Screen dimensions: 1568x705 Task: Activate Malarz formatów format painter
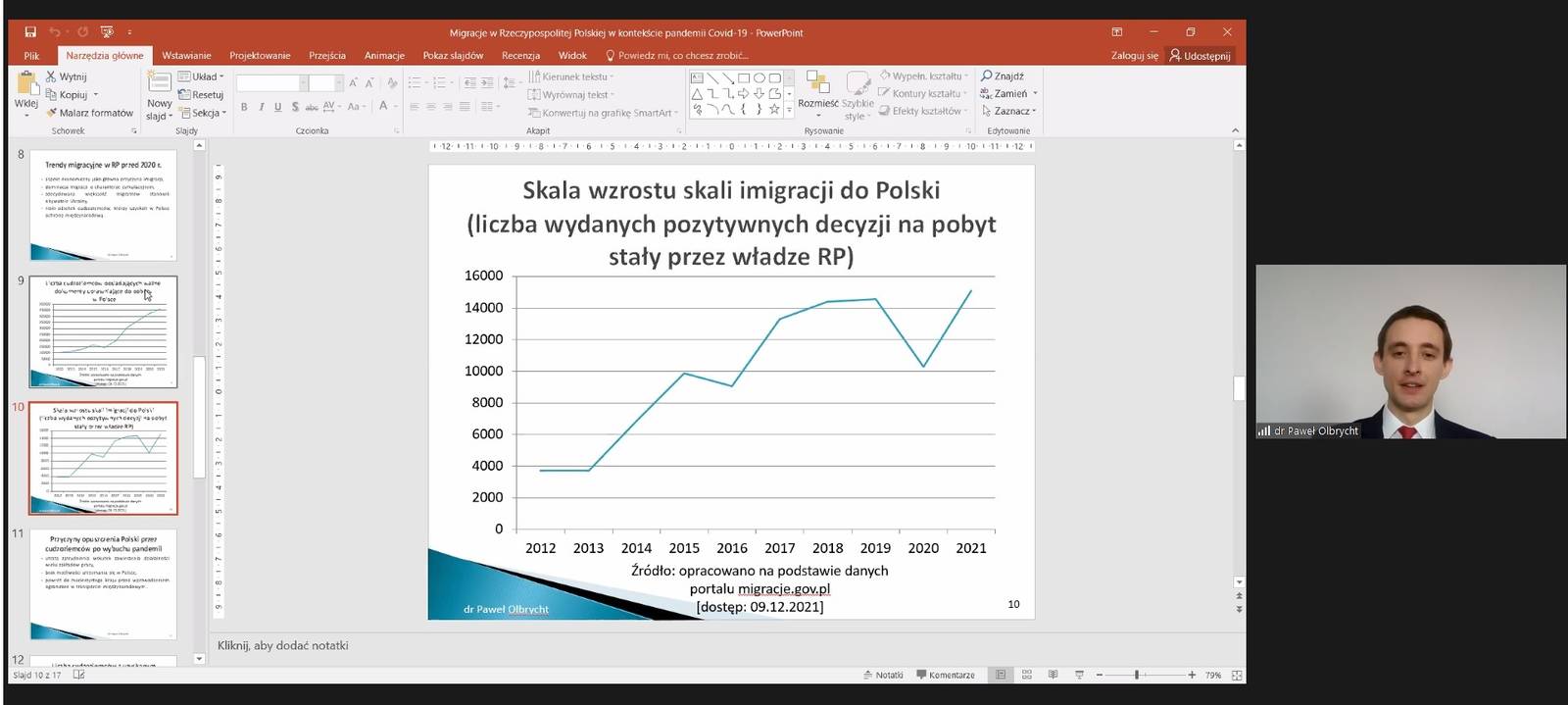pyautogui.click(x=90, y=113)
